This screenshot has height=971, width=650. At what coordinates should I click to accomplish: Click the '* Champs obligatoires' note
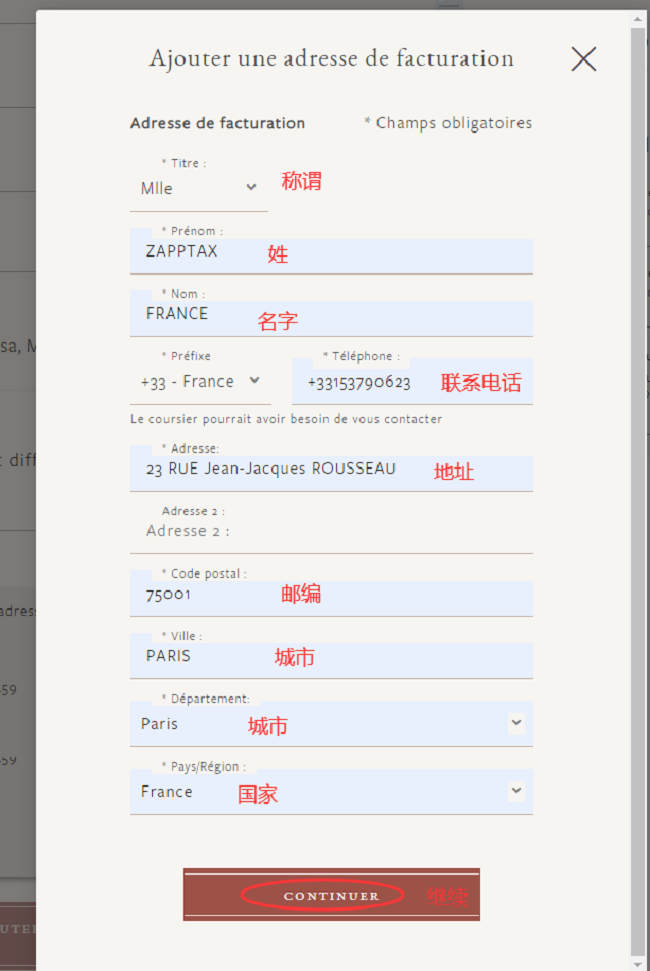448,123
